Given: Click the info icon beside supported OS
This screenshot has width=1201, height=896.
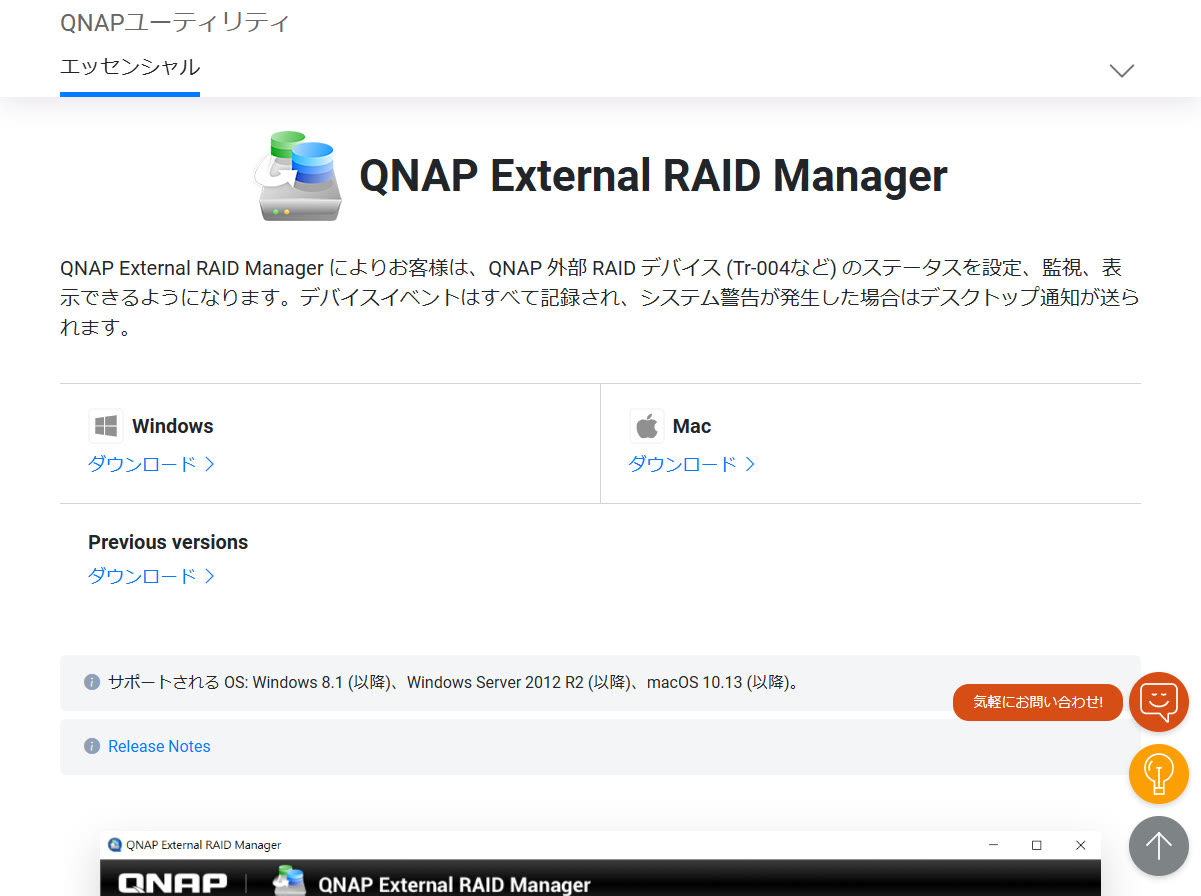Looking at the screenshot, I should [92, 682].
